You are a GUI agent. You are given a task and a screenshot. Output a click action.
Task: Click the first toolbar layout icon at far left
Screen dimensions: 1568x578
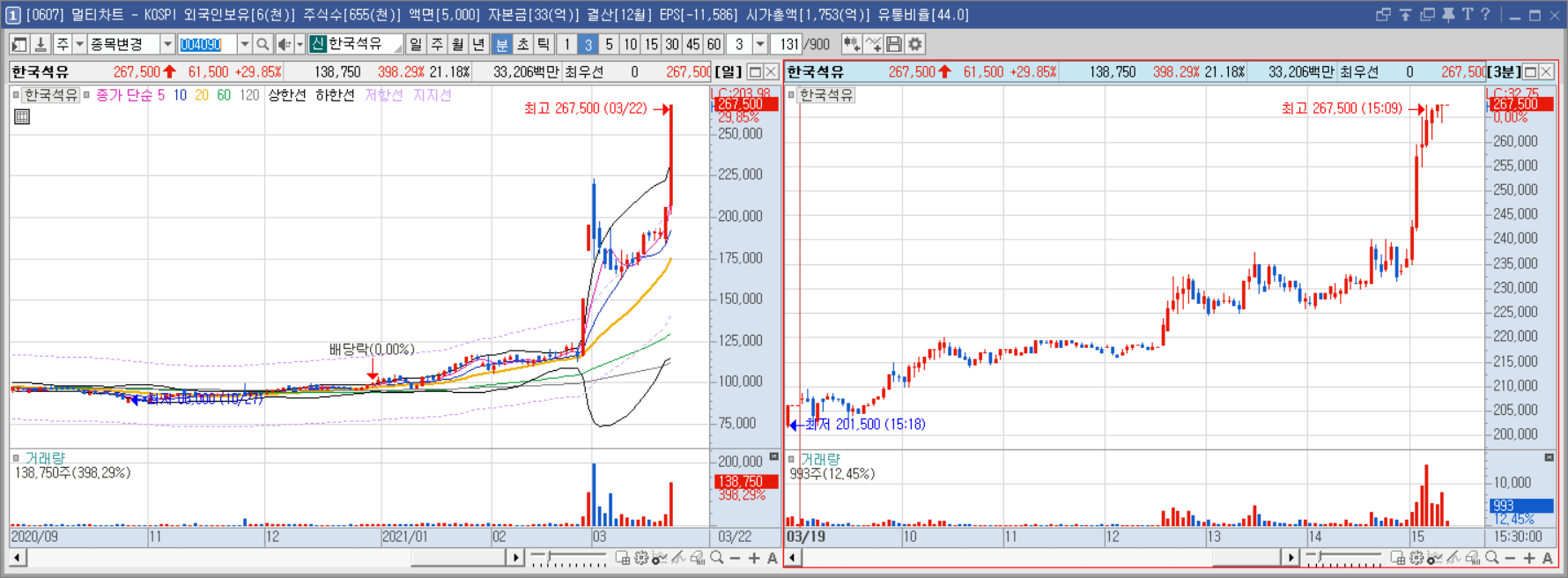(x=19, y=44)
